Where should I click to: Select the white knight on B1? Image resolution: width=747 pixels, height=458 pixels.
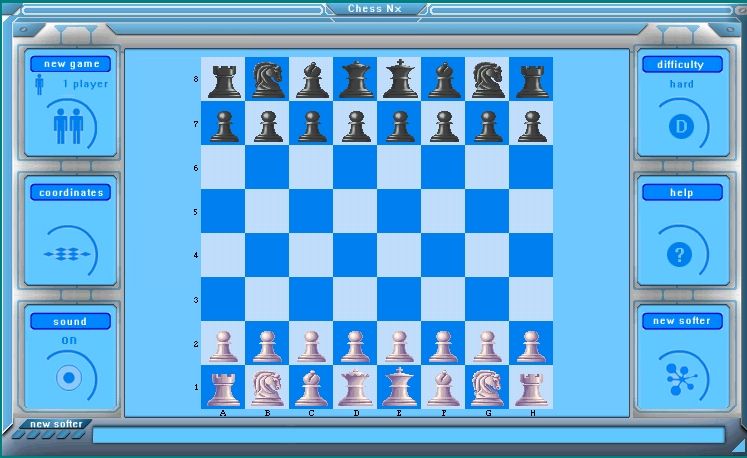(267, 387)
